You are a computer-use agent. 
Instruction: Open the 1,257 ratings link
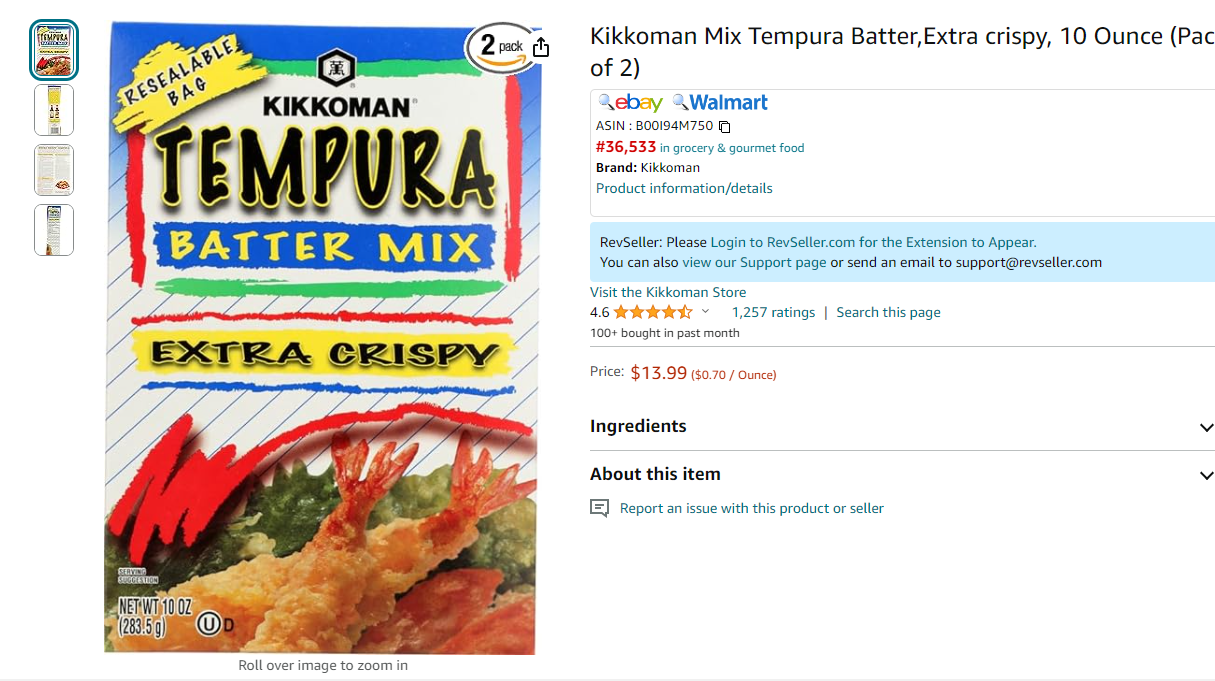tap(773, 312)
